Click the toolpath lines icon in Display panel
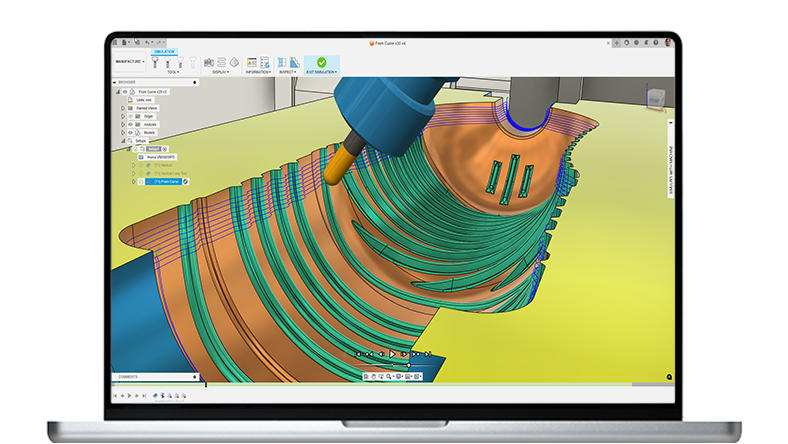Viewport: 788px width, 444px height. (222, 62)
